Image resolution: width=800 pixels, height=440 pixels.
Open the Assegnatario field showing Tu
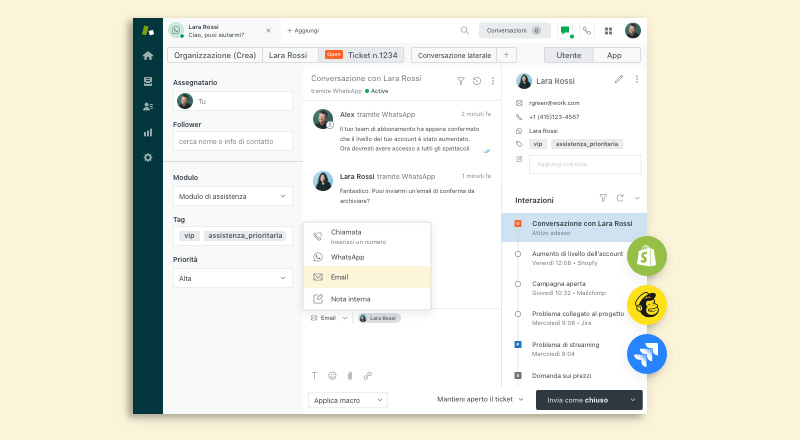(x=233, y=101)
